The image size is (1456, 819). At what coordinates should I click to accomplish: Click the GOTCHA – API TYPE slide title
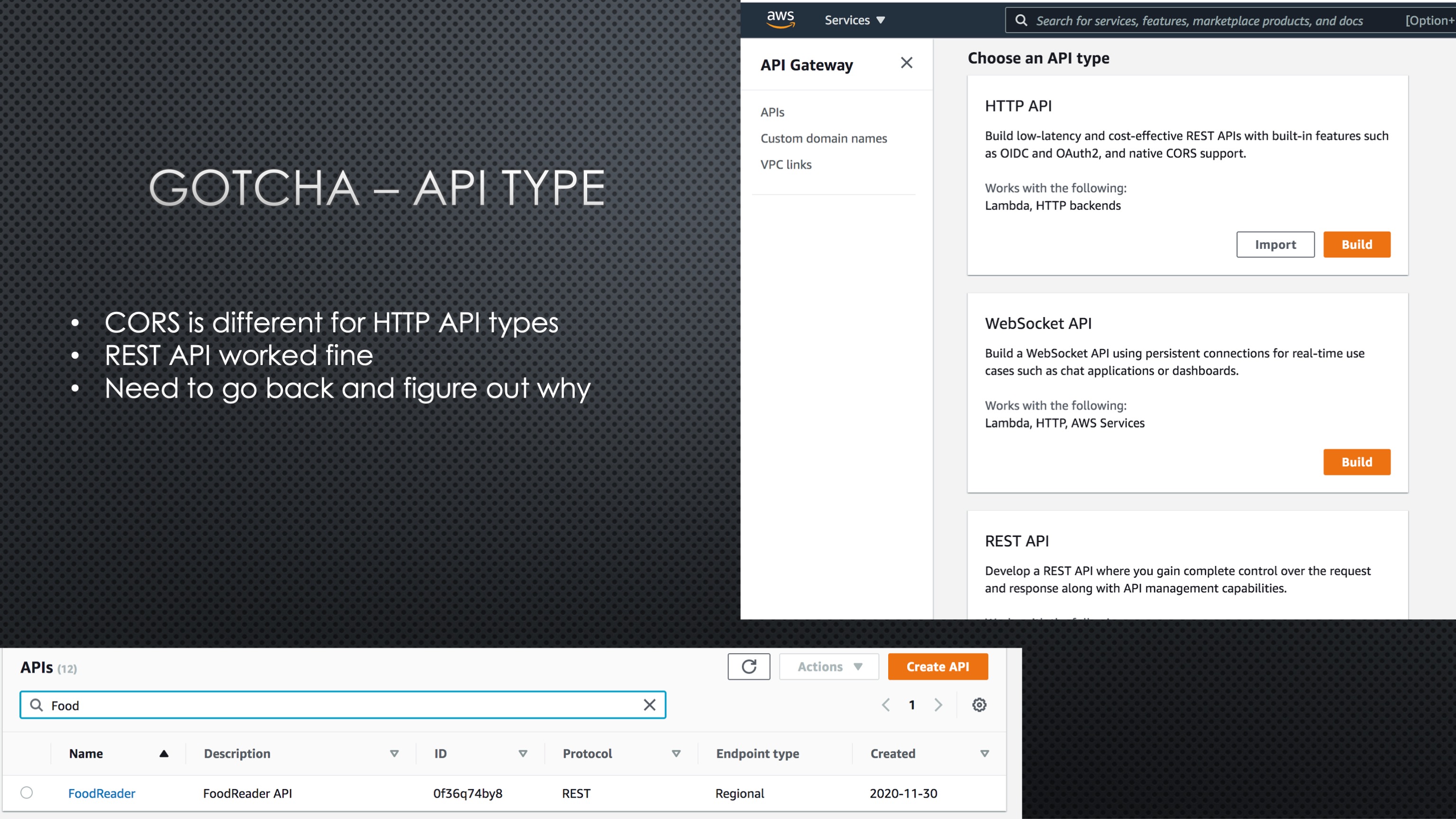377,188
